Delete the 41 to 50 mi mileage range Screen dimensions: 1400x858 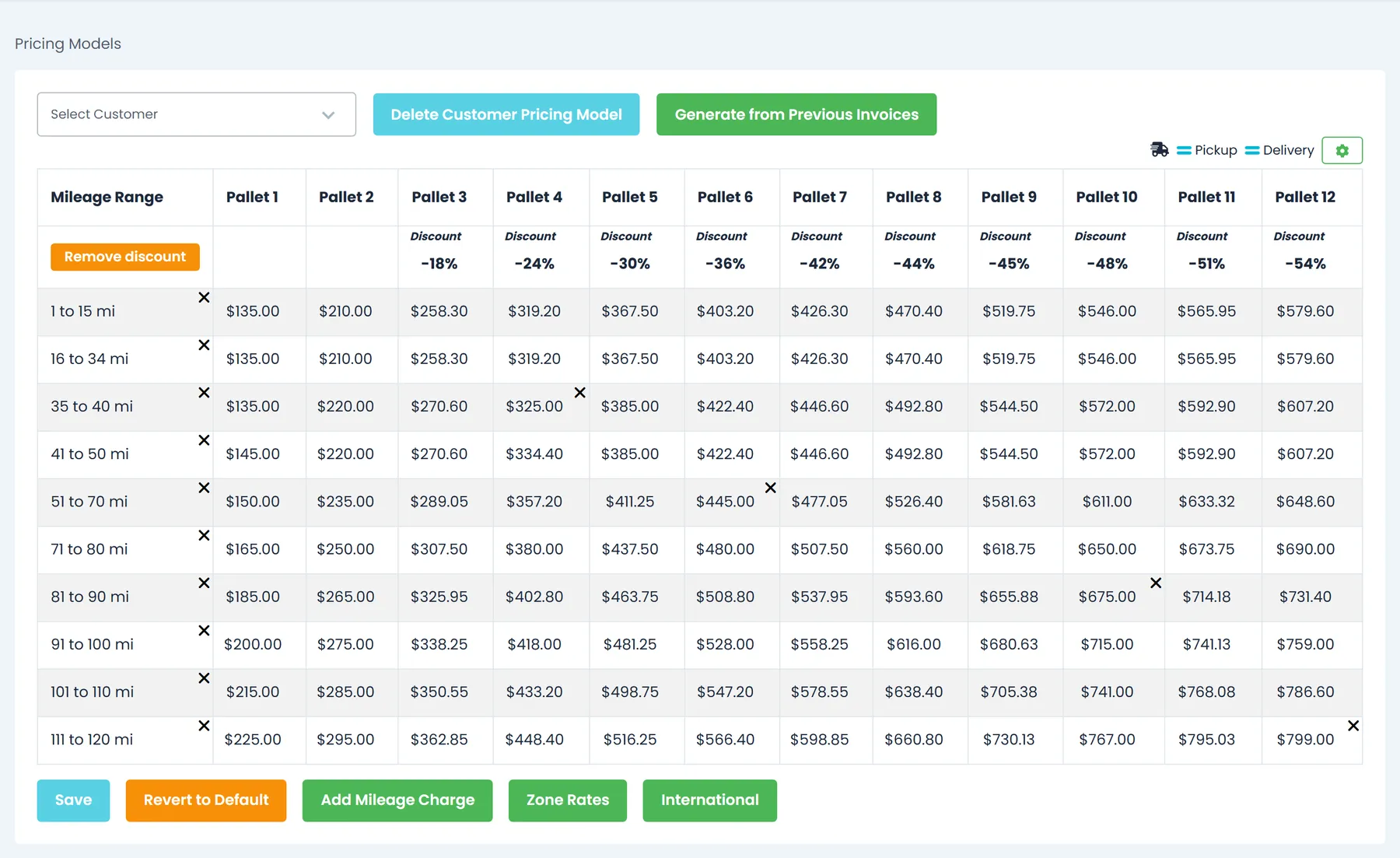tap(204, 440)
